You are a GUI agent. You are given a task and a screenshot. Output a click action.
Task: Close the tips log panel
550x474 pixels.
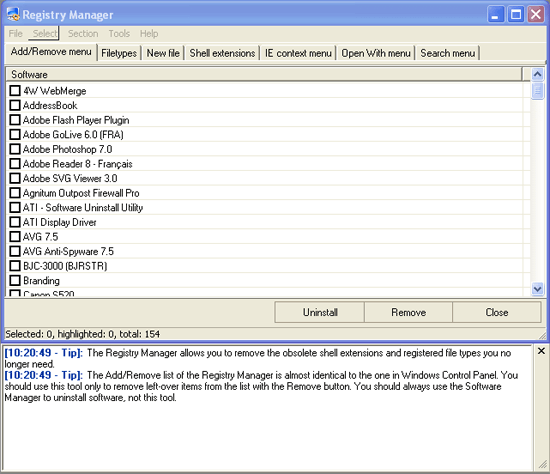pyautogui.click(x=541, y=351)
